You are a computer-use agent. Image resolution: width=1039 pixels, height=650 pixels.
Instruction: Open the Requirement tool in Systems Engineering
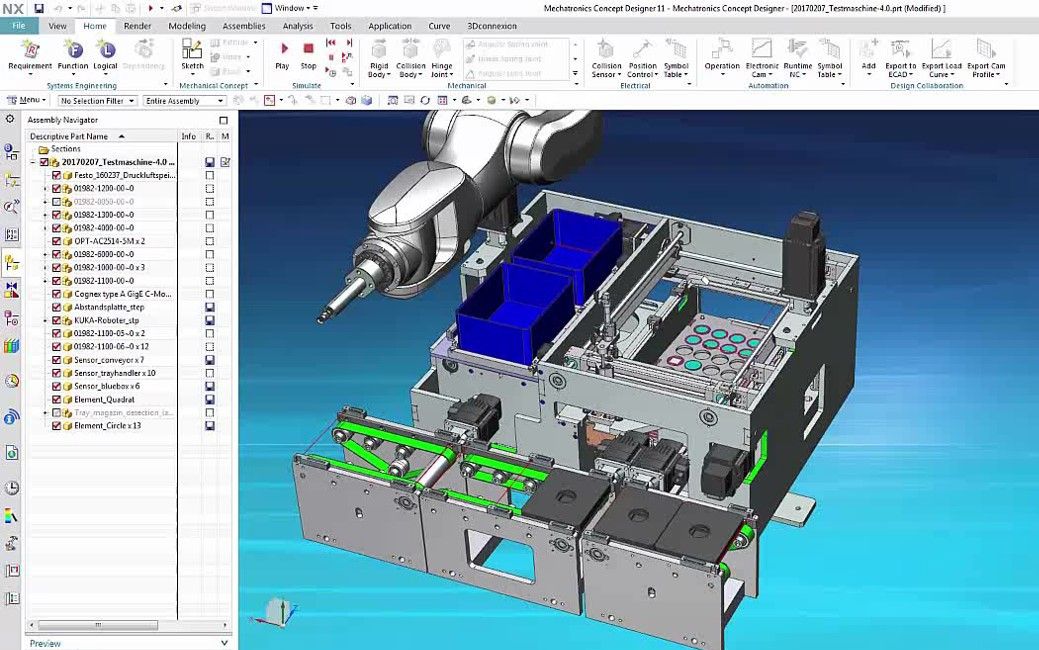coord(30,54)
